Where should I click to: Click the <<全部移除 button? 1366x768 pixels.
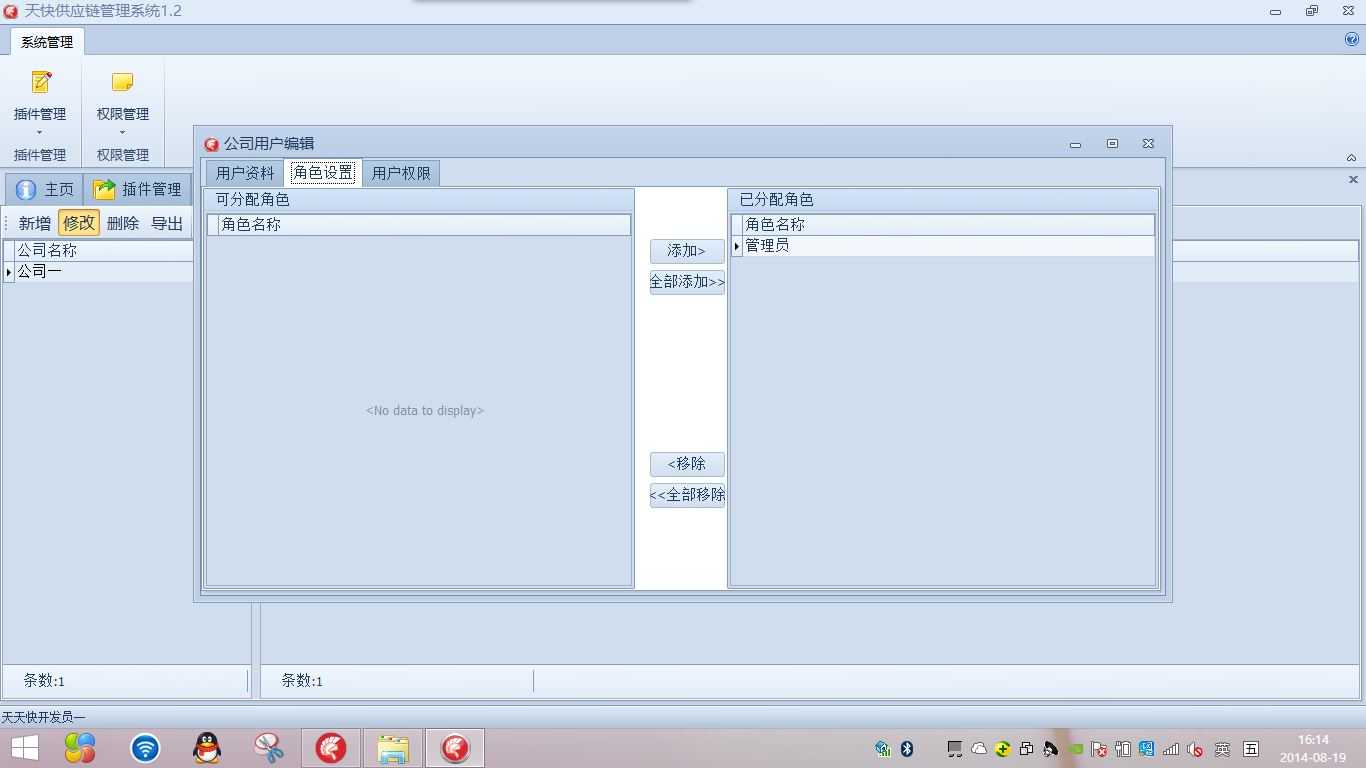coord(687,495)
